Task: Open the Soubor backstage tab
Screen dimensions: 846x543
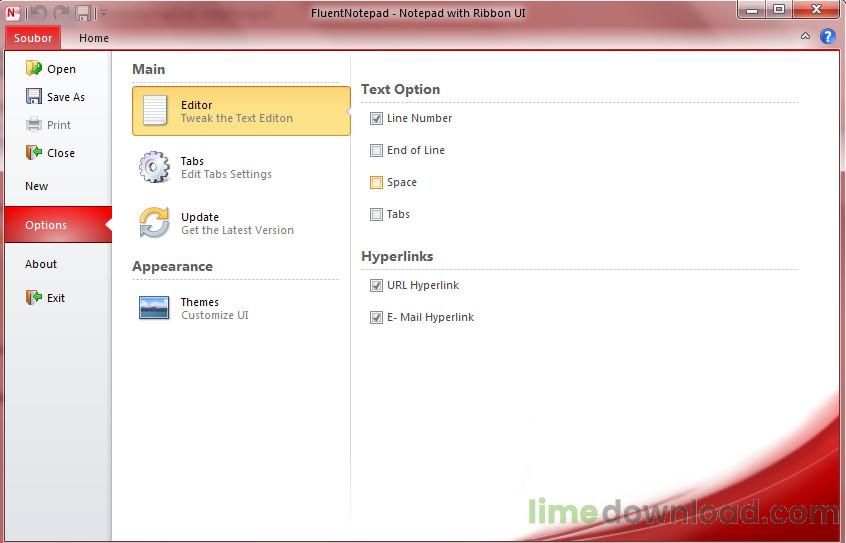Action: click(x=33, y=38)
